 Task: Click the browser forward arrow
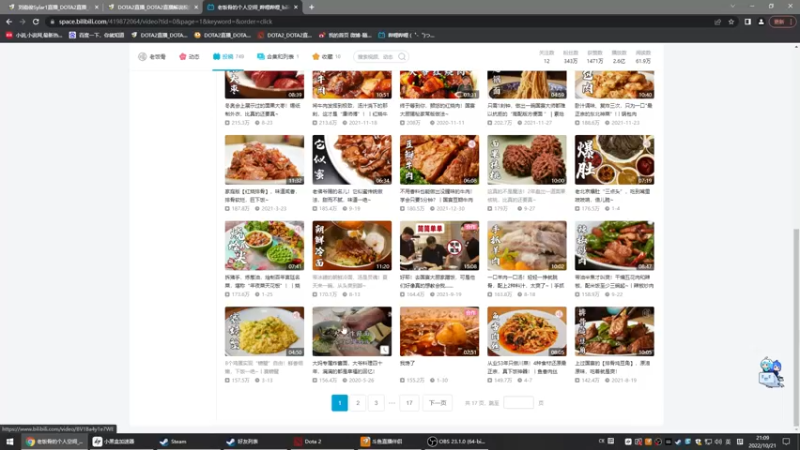coord(22,22)
